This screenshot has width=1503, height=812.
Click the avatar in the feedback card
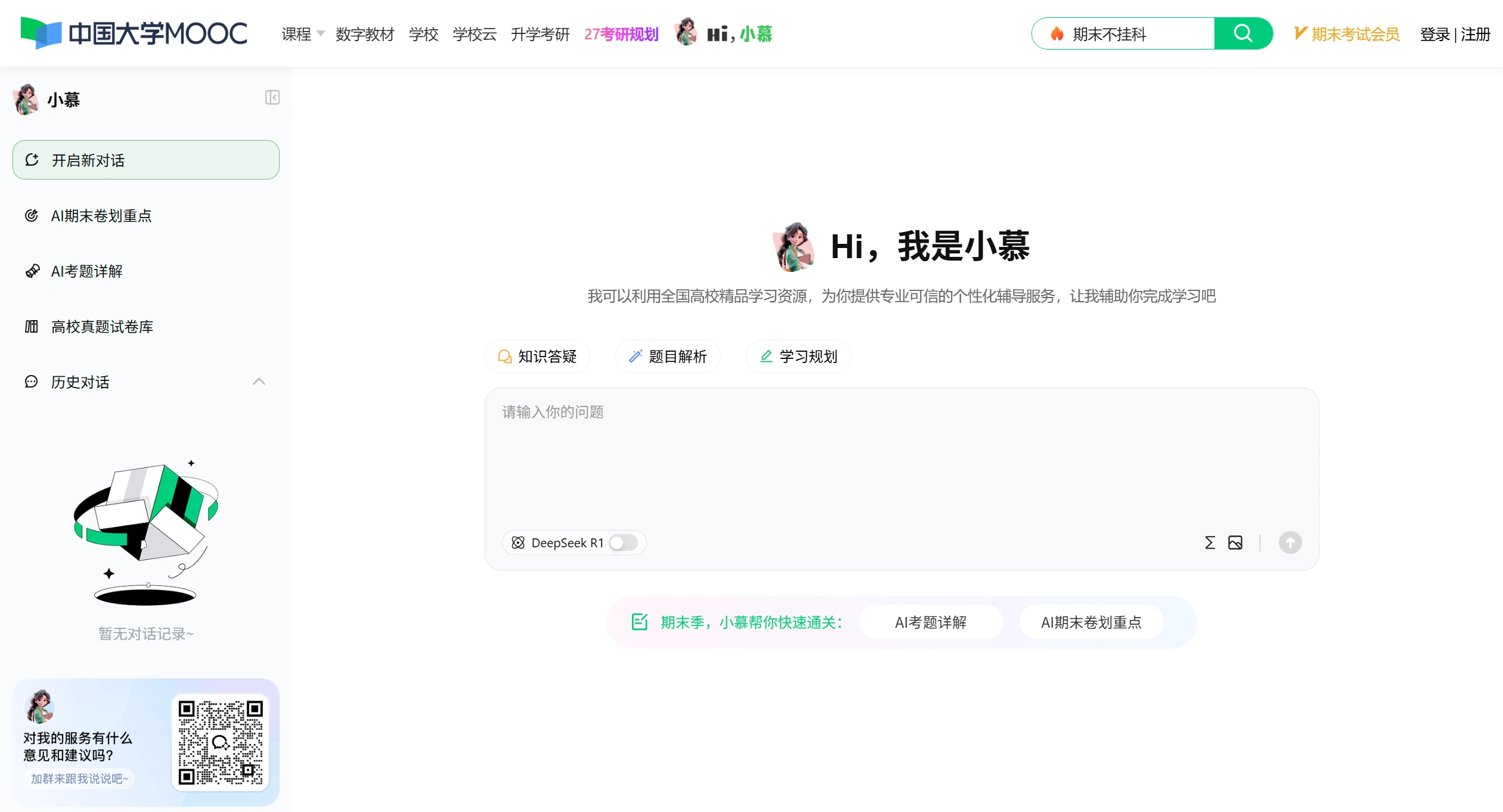pos(39,706)
